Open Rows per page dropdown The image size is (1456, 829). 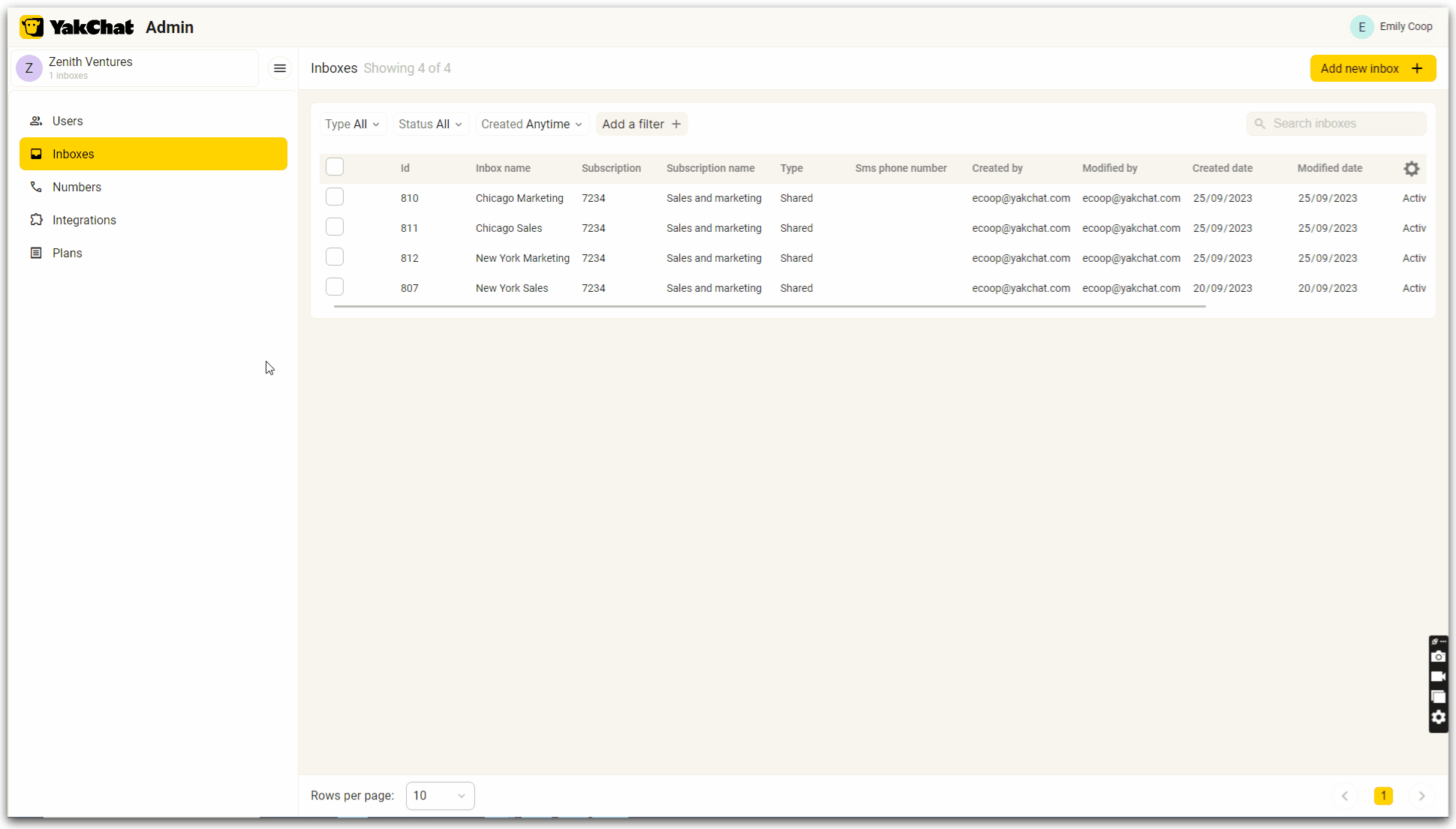click(x=440, y=796)
